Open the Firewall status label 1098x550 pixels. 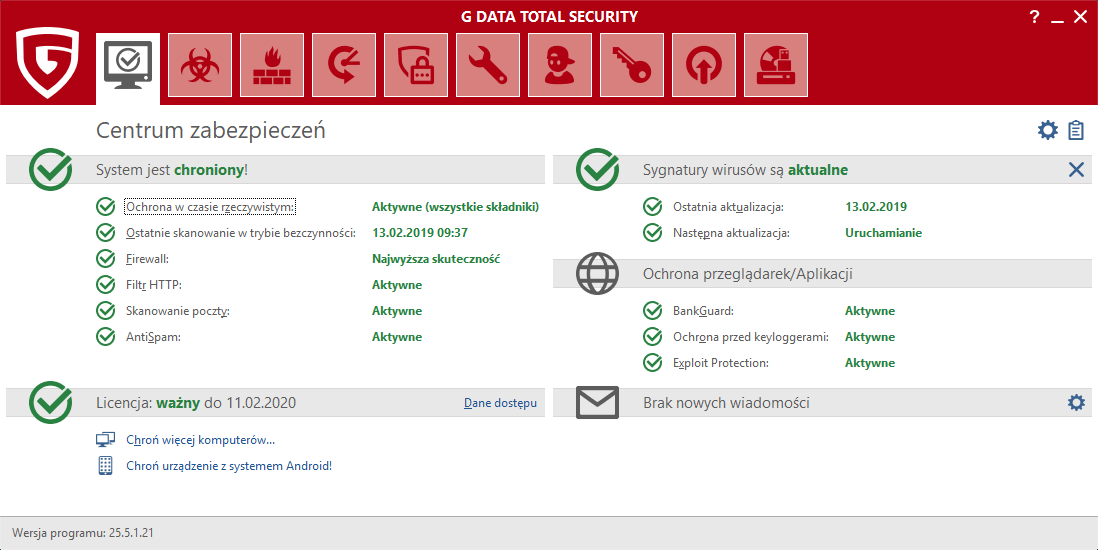pyautogui.click(x=148, y=259)
